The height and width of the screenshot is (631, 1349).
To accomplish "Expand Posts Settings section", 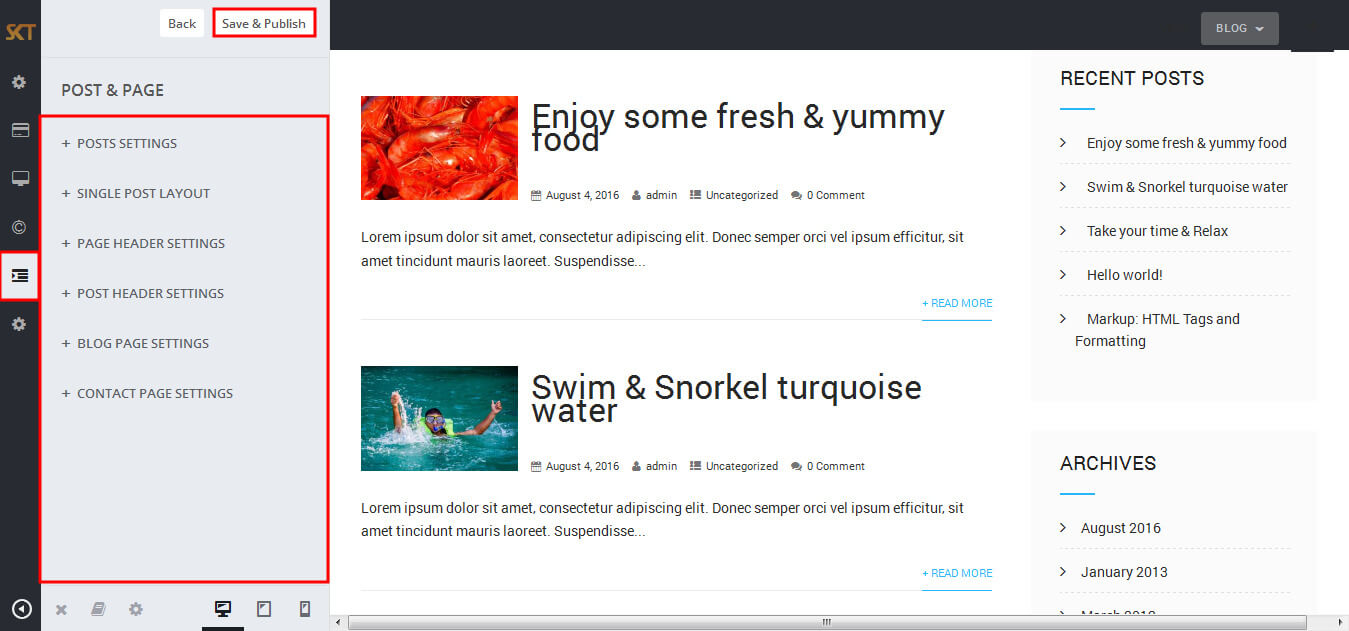I will coord(119,143).
